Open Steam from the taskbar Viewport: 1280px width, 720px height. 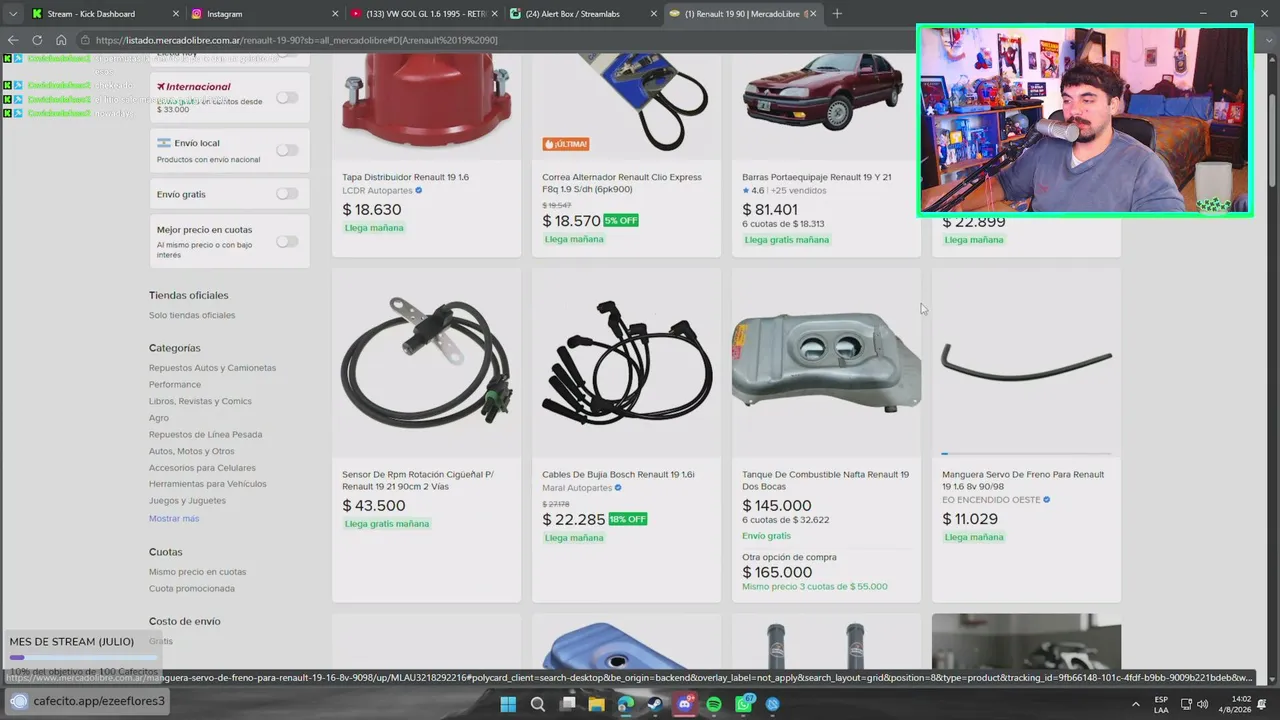tap(656, 704)
